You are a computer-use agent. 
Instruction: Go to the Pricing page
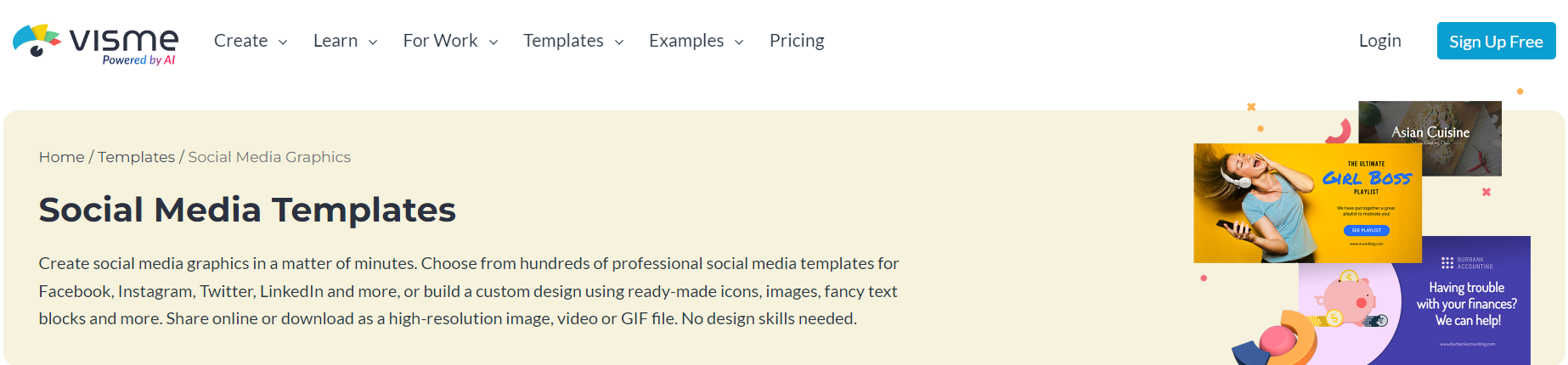coord(797,41)
